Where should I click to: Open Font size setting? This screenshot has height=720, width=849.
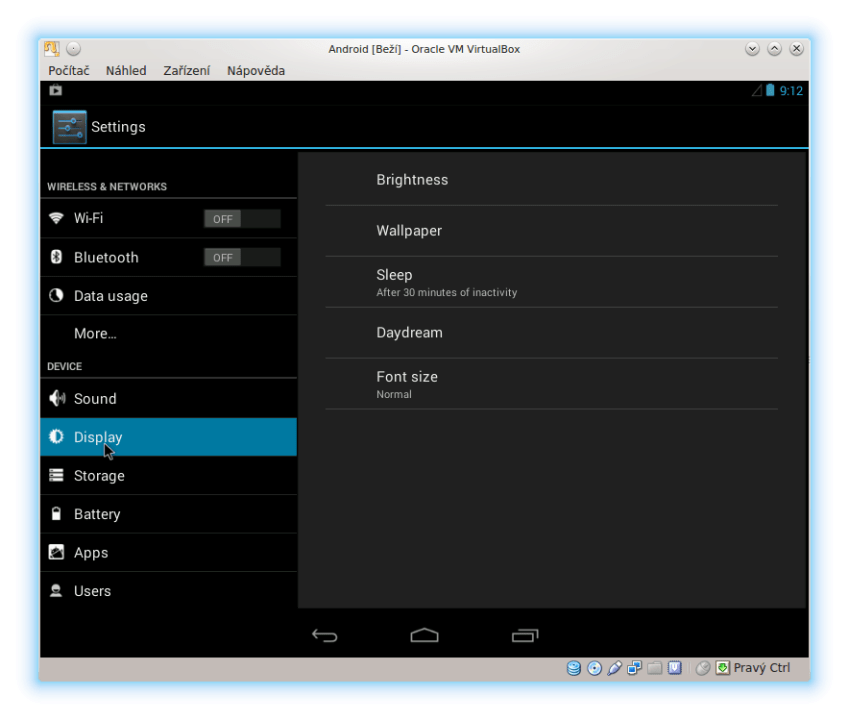tap(551, 384)
